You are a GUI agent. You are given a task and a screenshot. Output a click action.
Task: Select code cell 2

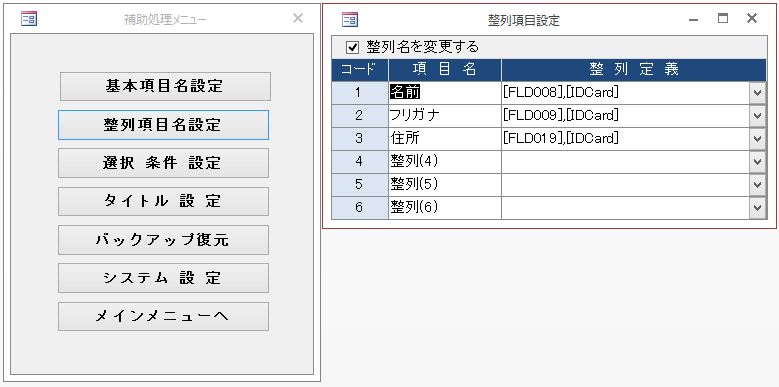tap(360, 116)
